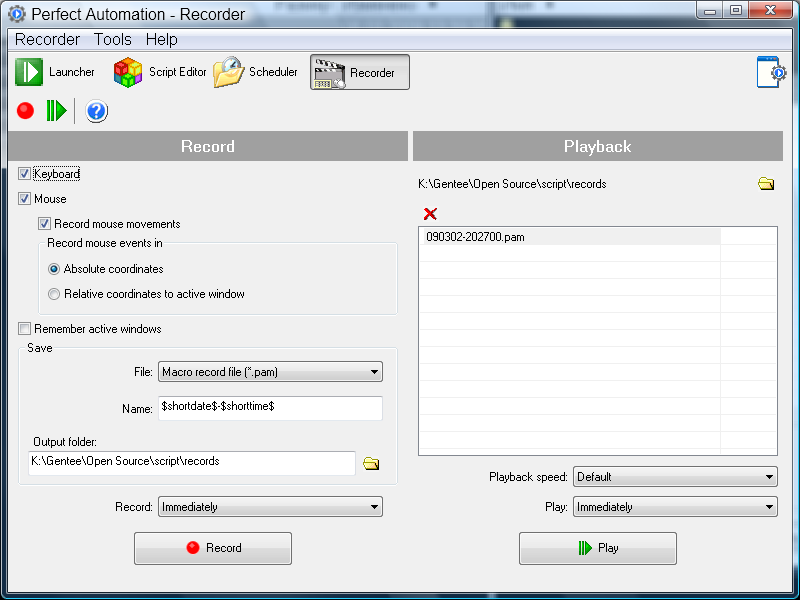The width and height of the screenshot is (800, 600).
Task: Click the large Record button
Action: point(213,548)
